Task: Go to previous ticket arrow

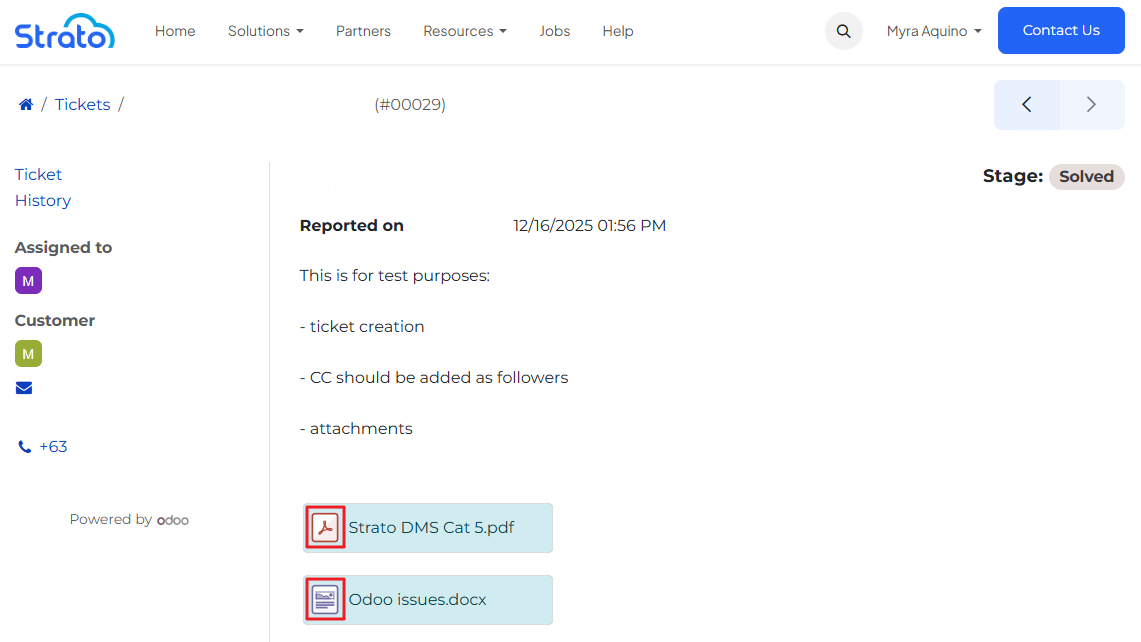Action: pos(1026,105)
